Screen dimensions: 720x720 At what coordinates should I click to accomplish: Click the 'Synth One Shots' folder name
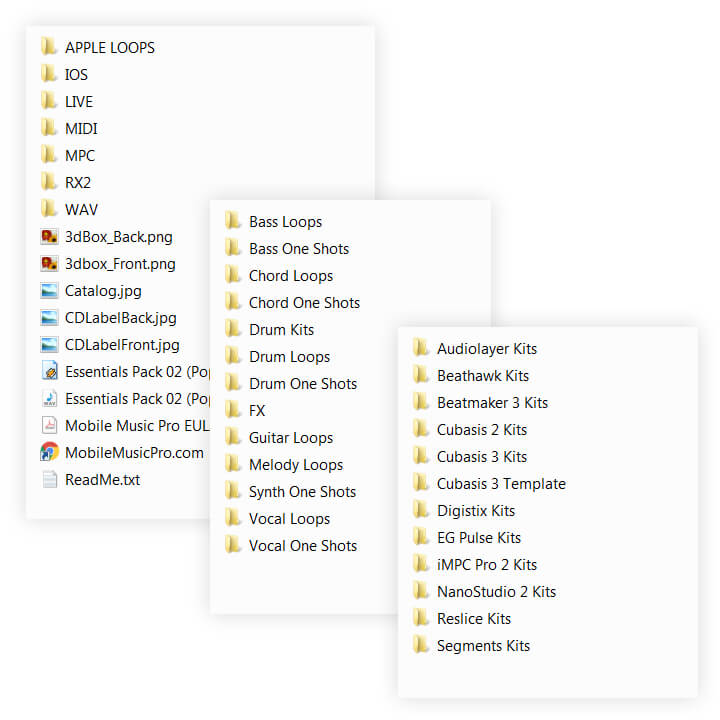303,492
